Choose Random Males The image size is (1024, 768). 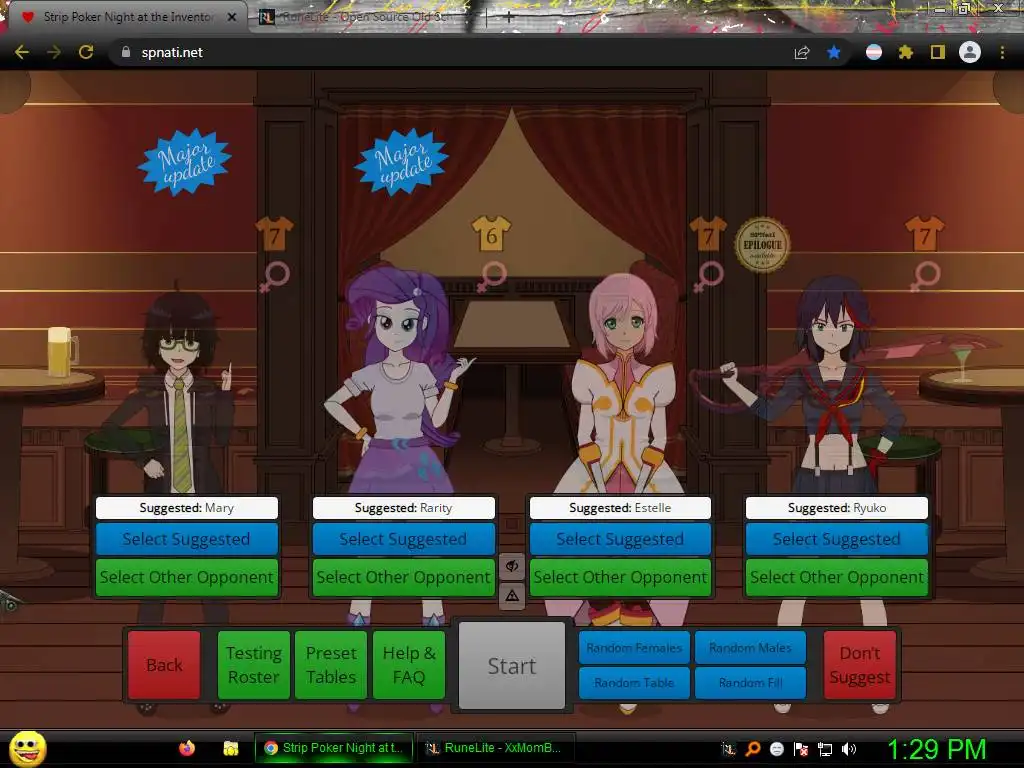tap(750, 648)
